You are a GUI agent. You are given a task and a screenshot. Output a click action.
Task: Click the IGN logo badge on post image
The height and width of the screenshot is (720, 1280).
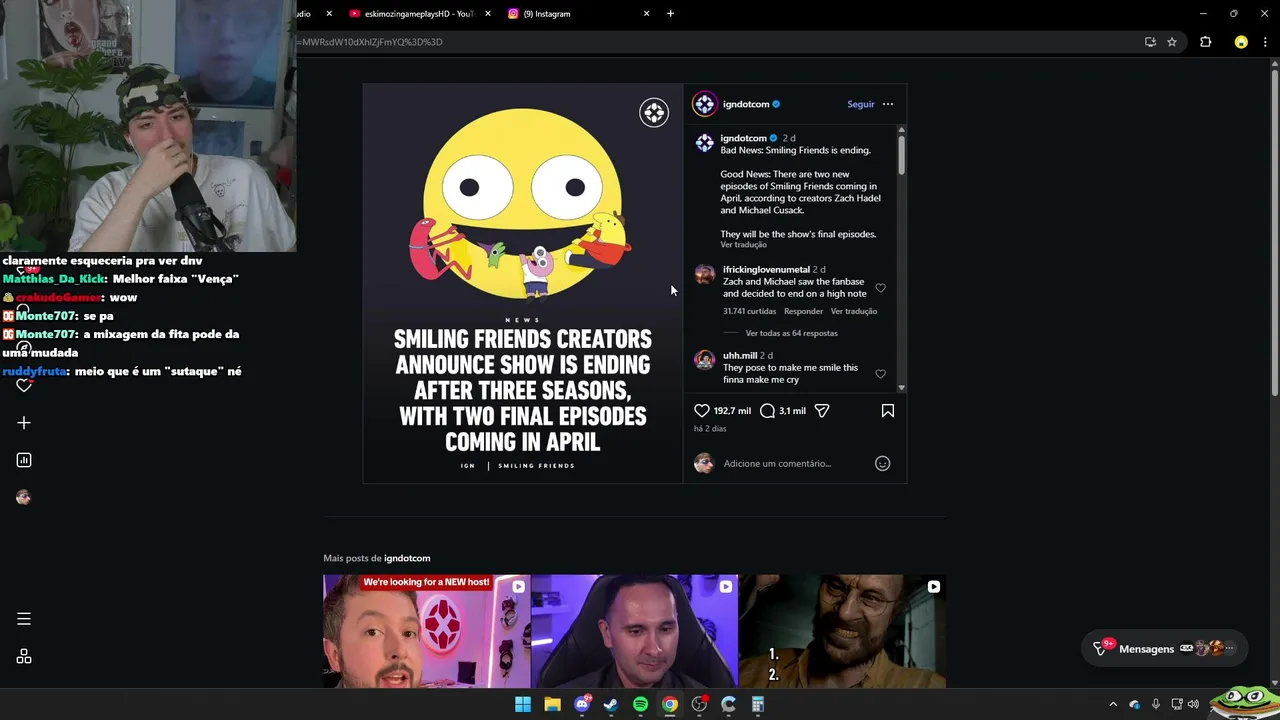[x=653, y=112]
